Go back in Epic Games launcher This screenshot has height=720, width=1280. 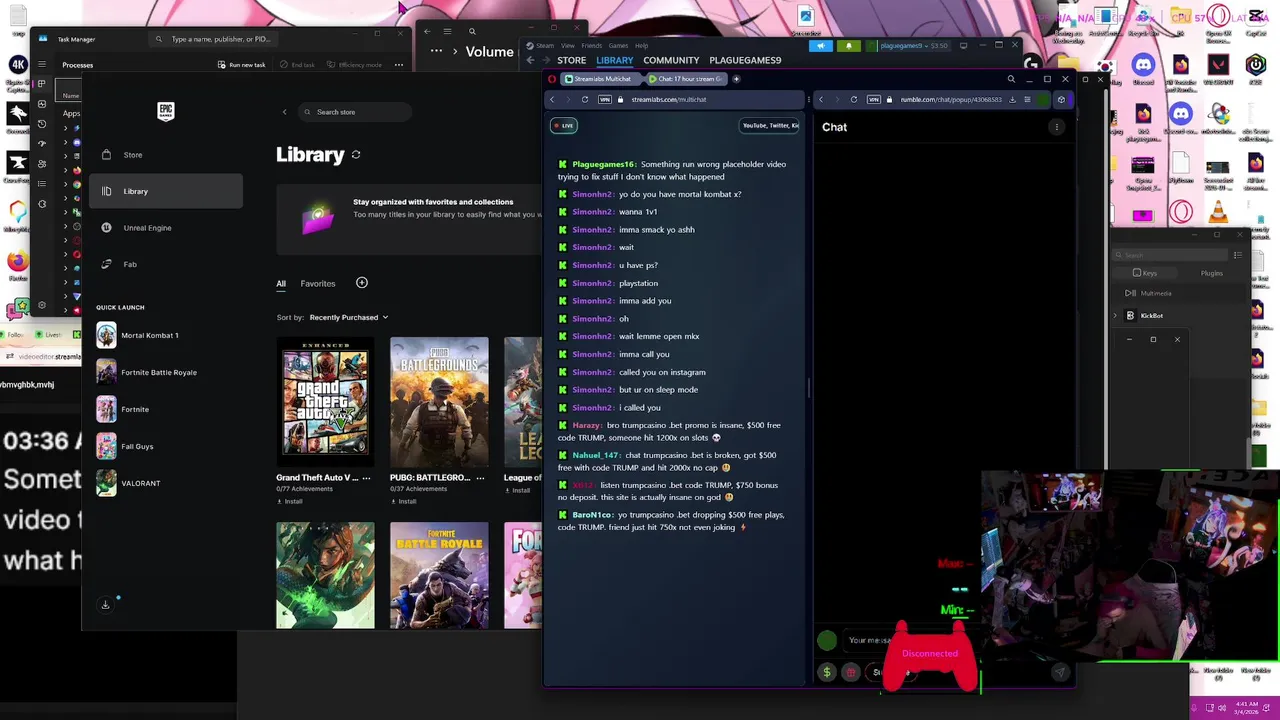[284, 112]
